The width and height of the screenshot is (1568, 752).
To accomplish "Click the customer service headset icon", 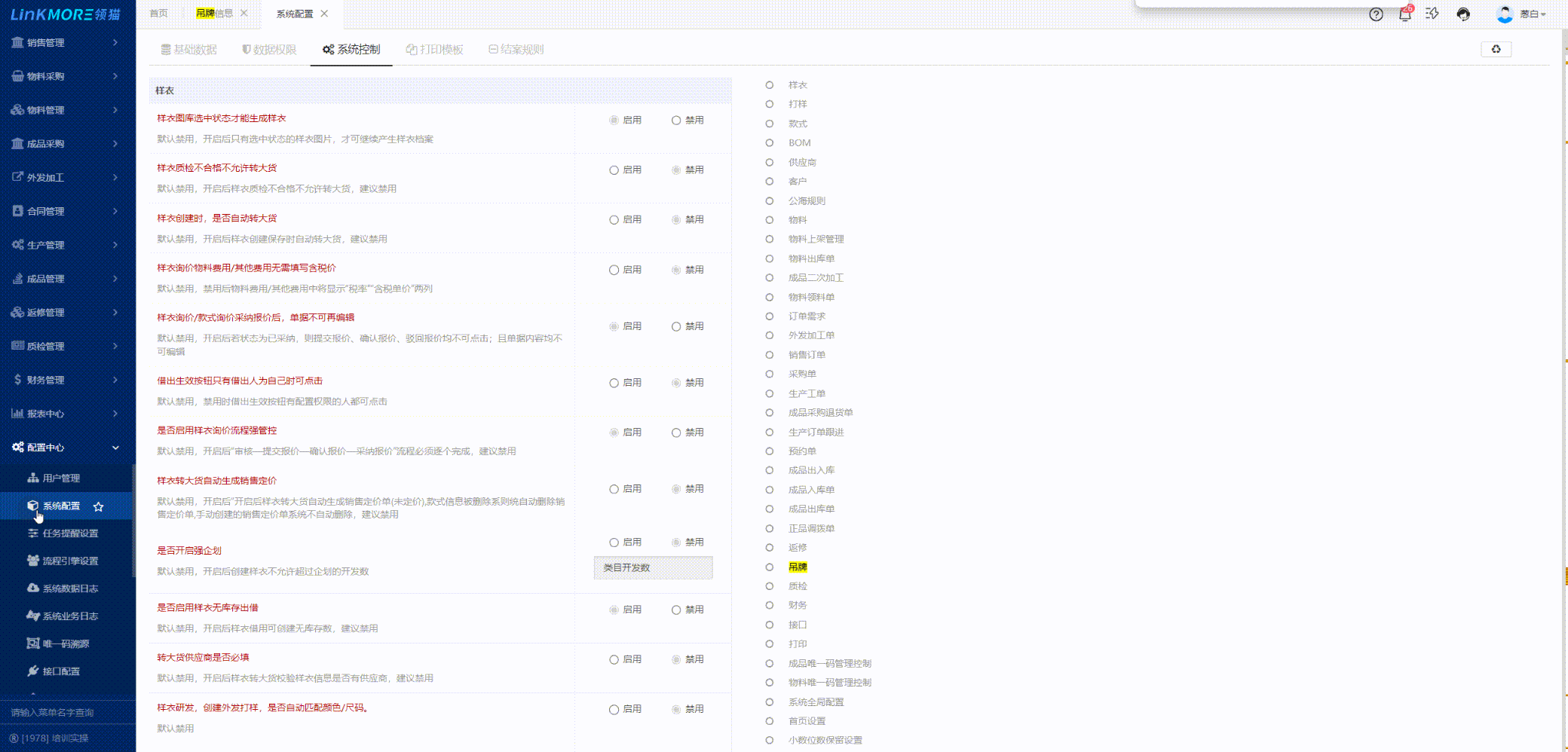I will tap(1463, 14).
